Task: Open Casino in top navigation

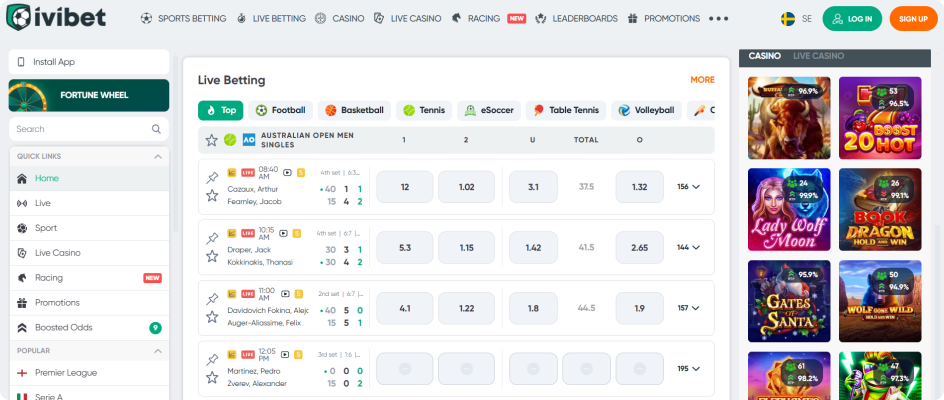Action: tap(340, 19)
